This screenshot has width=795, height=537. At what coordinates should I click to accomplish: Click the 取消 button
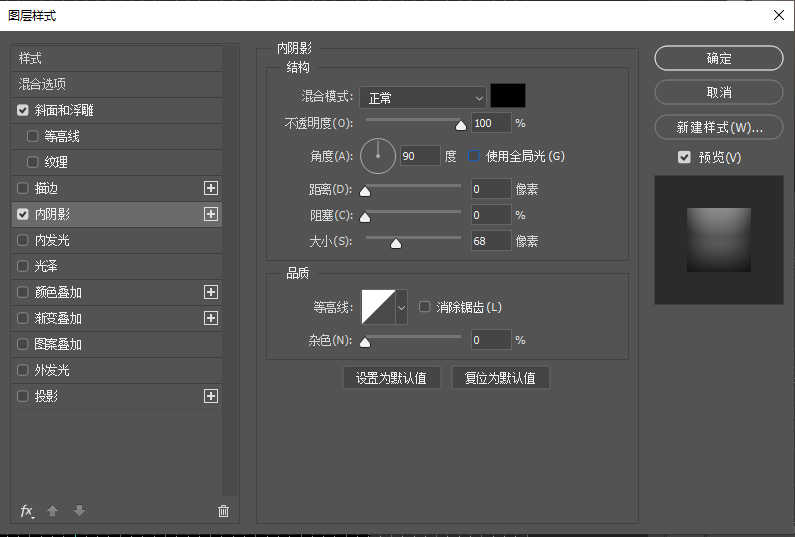(x=718, y=92)
